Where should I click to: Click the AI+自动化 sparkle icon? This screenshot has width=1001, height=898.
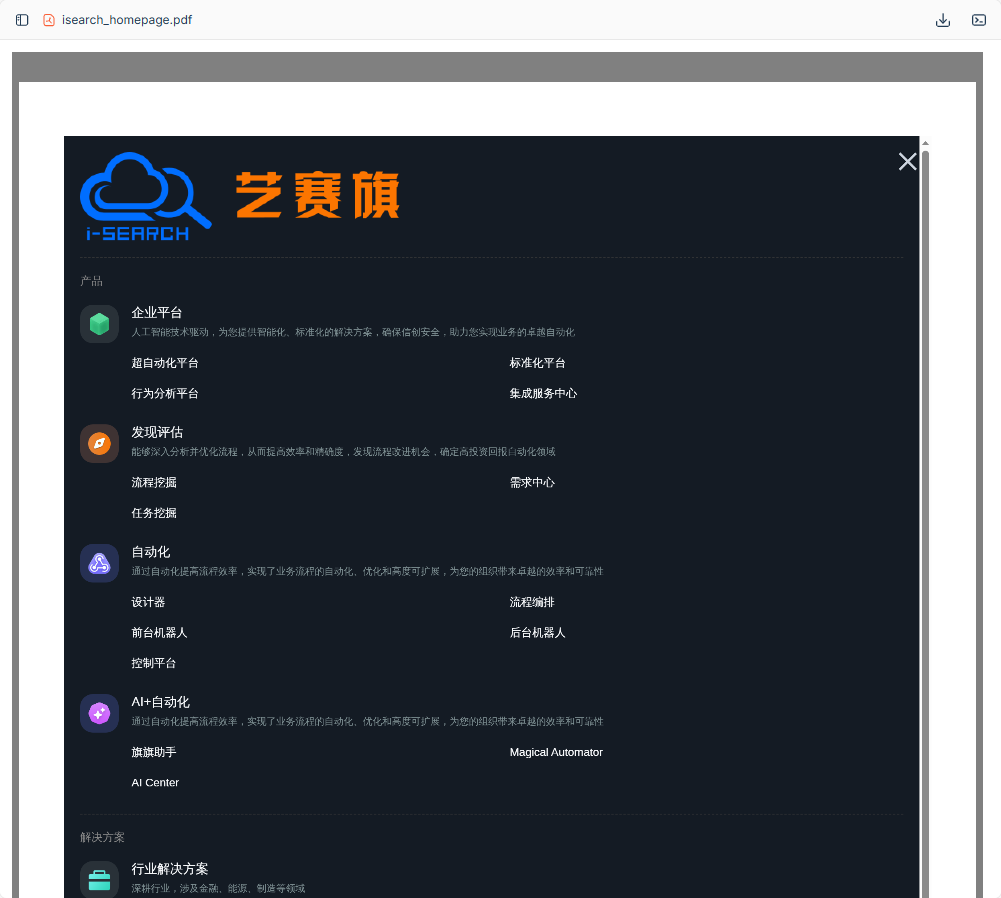coord(99,713)
